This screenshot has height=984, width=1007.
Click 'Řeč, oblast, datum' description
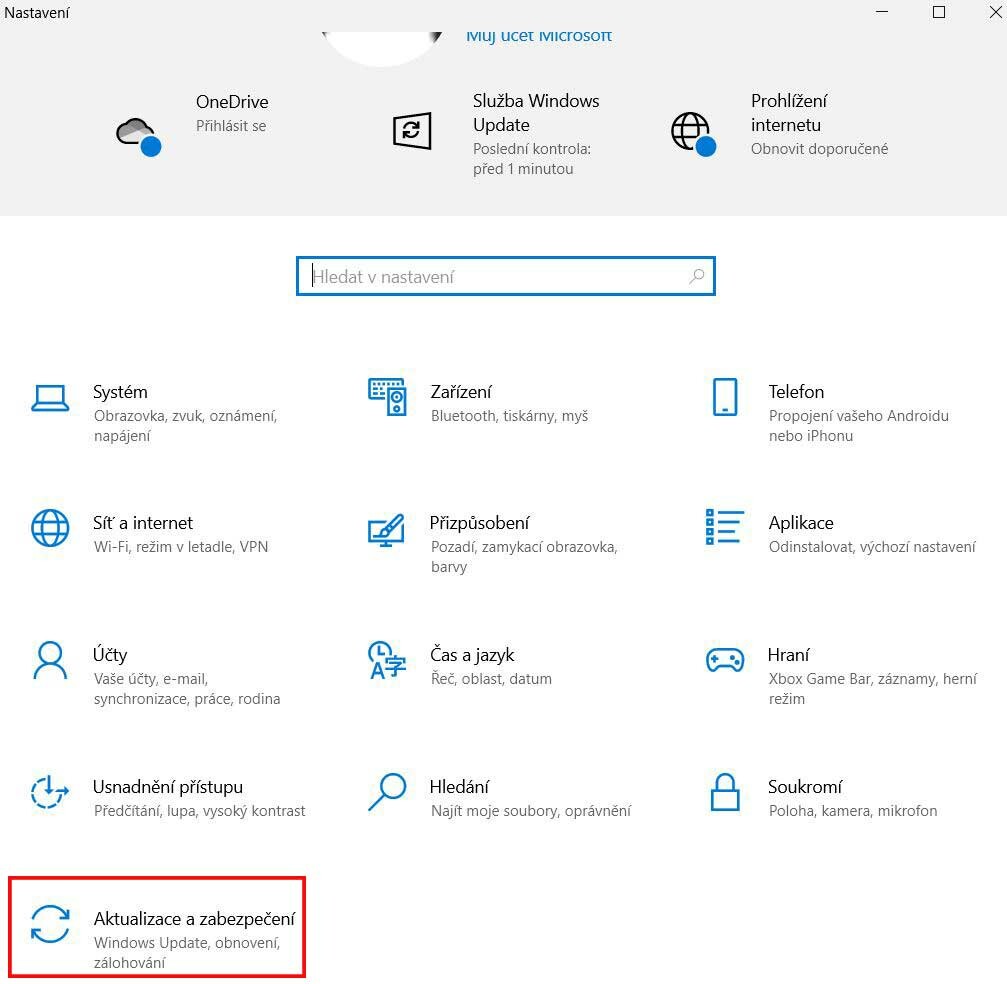point(491,679)
